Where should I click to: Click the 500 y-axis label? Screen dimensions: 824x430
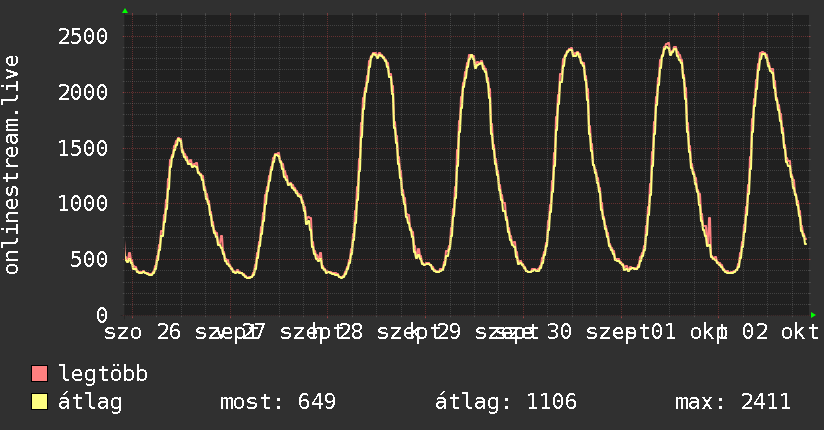[89, 259]
